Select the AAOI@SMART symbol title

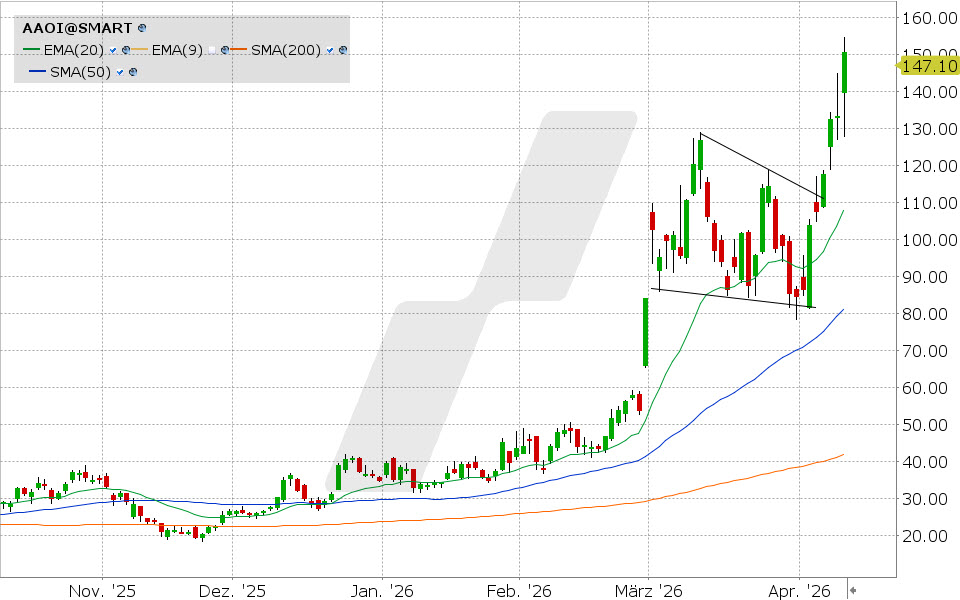tap(77, 29)
